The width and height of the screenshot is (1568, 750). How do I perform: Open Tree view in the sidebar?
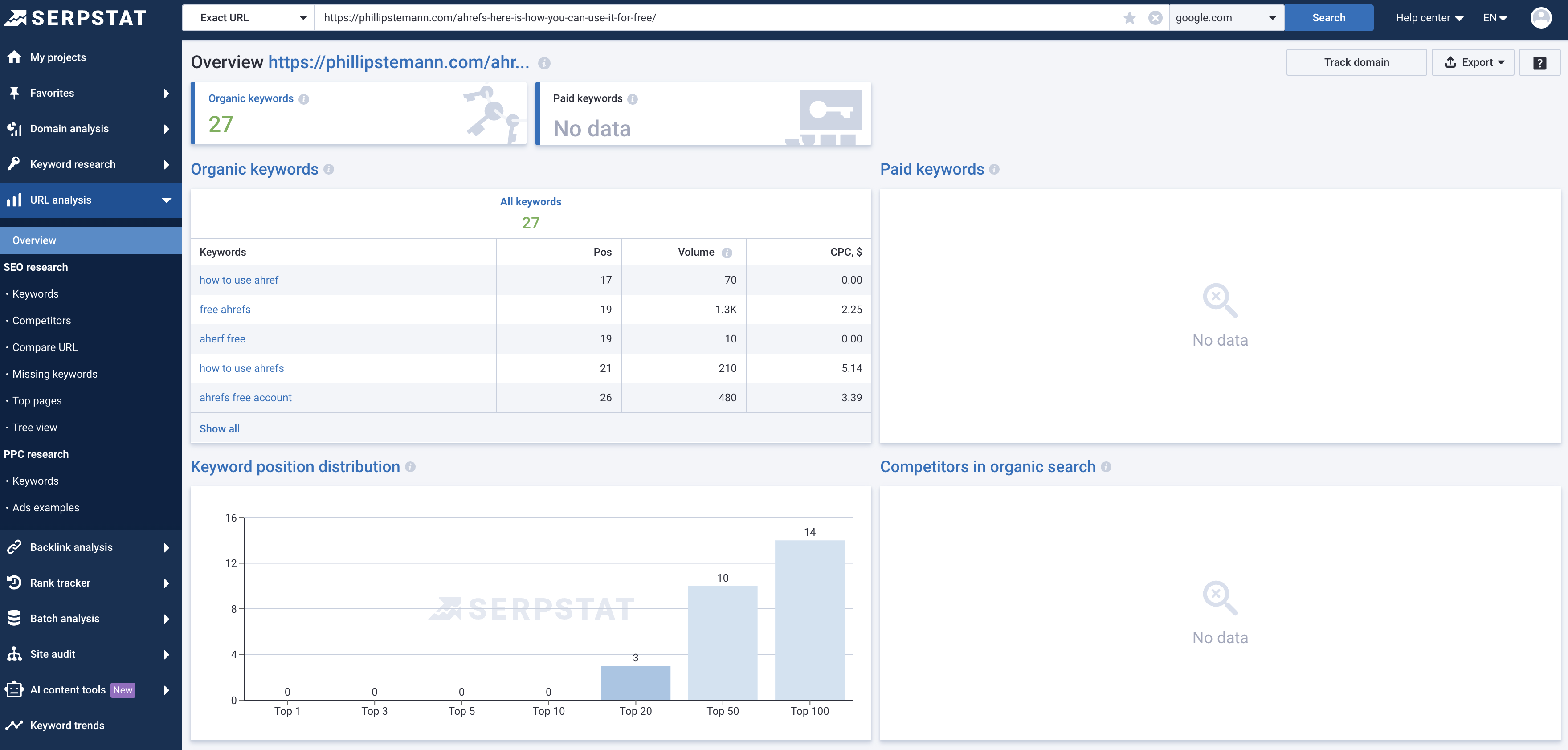coord(35,428)
